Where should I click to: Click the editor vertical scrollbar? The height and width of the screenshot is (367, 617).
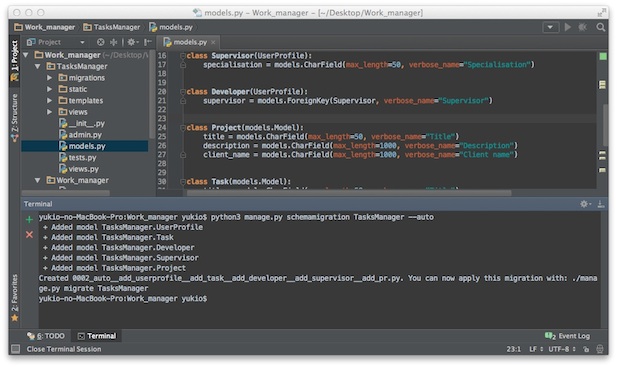click(607, 126)
